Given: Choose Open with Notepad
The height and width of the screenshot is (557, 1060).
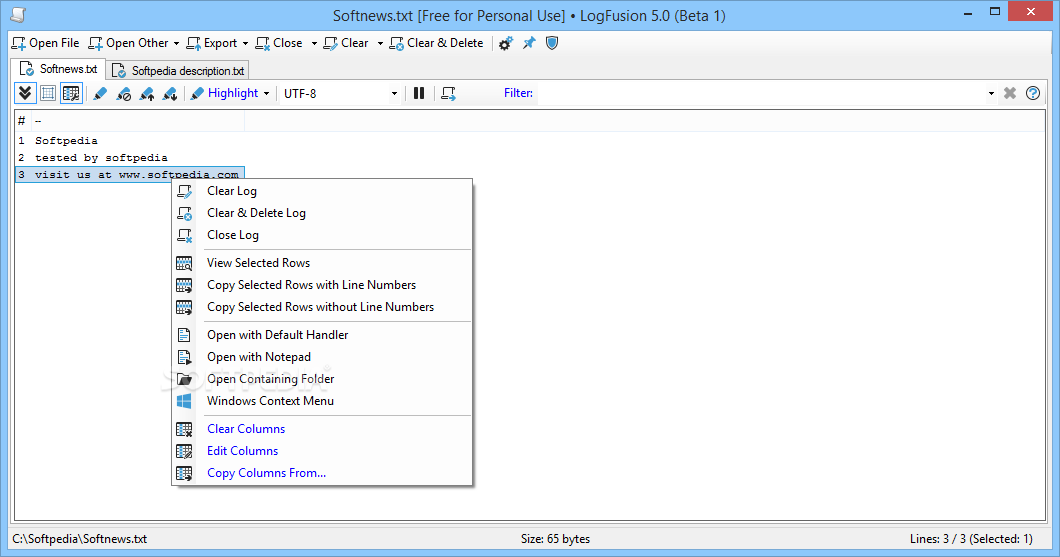Looking at the screenshot, I should (322, 357).
